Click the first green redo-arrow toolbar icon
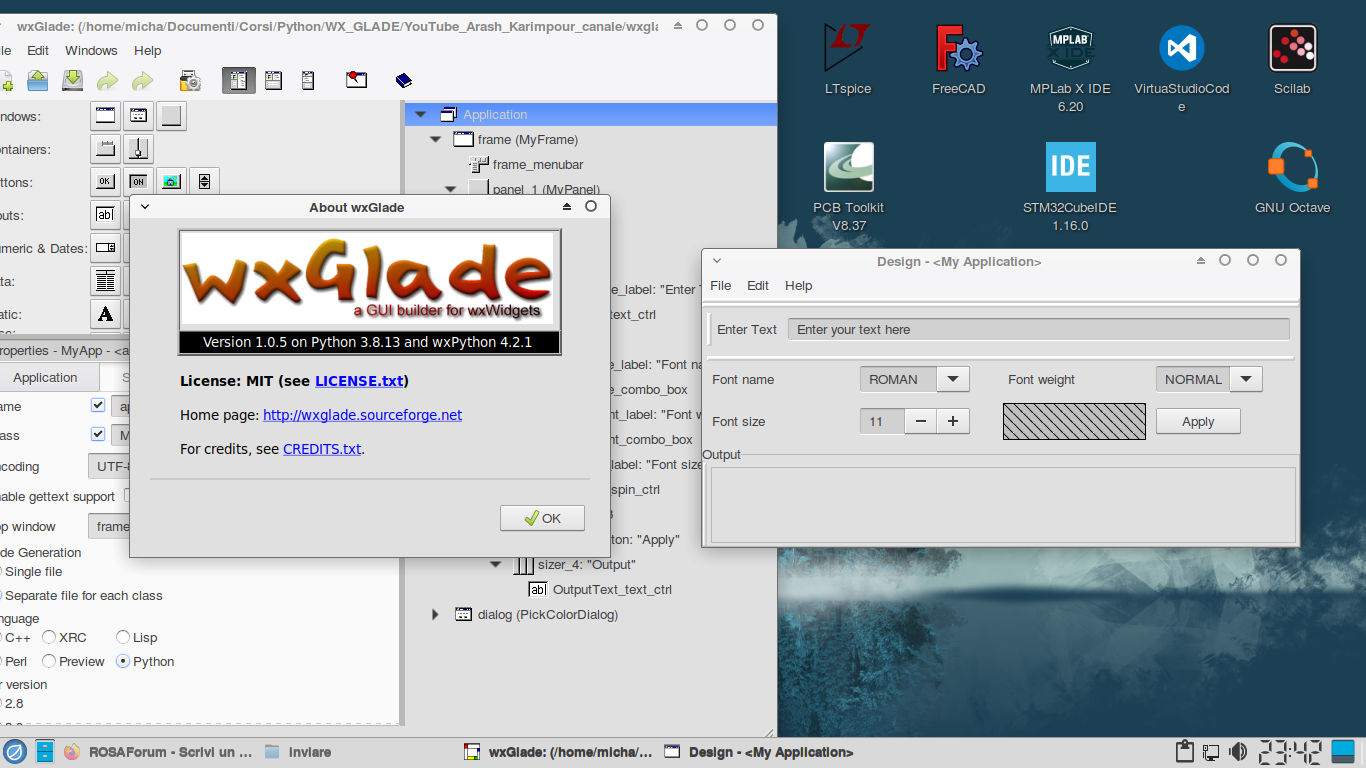Image resolution: width=1366 pixels, height=768 pixels. coord(107,81)
